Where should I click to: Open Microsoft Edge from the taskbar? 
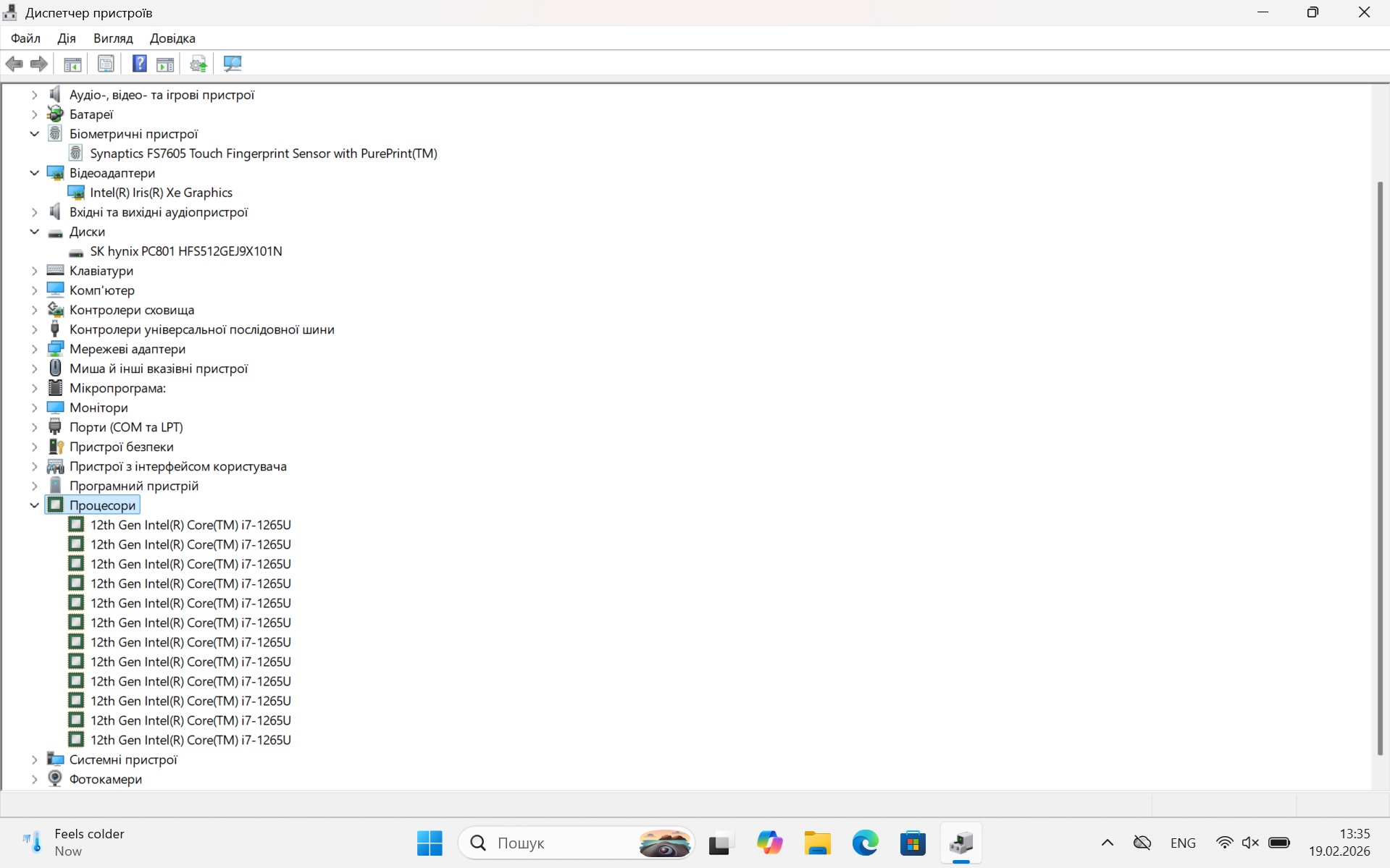(x=865, y=843)
